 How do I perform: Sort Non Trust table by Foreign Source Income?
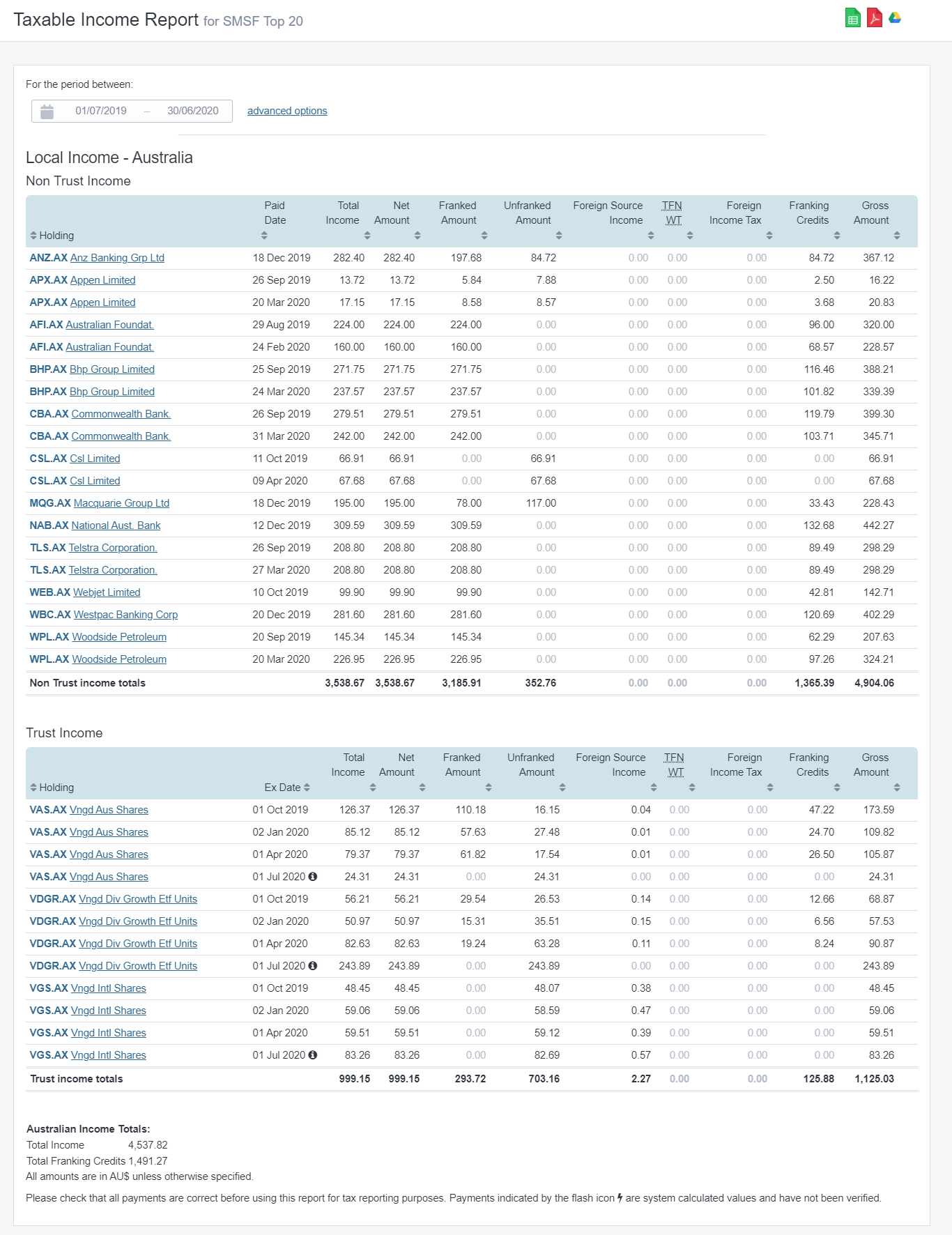click(651, 236)
